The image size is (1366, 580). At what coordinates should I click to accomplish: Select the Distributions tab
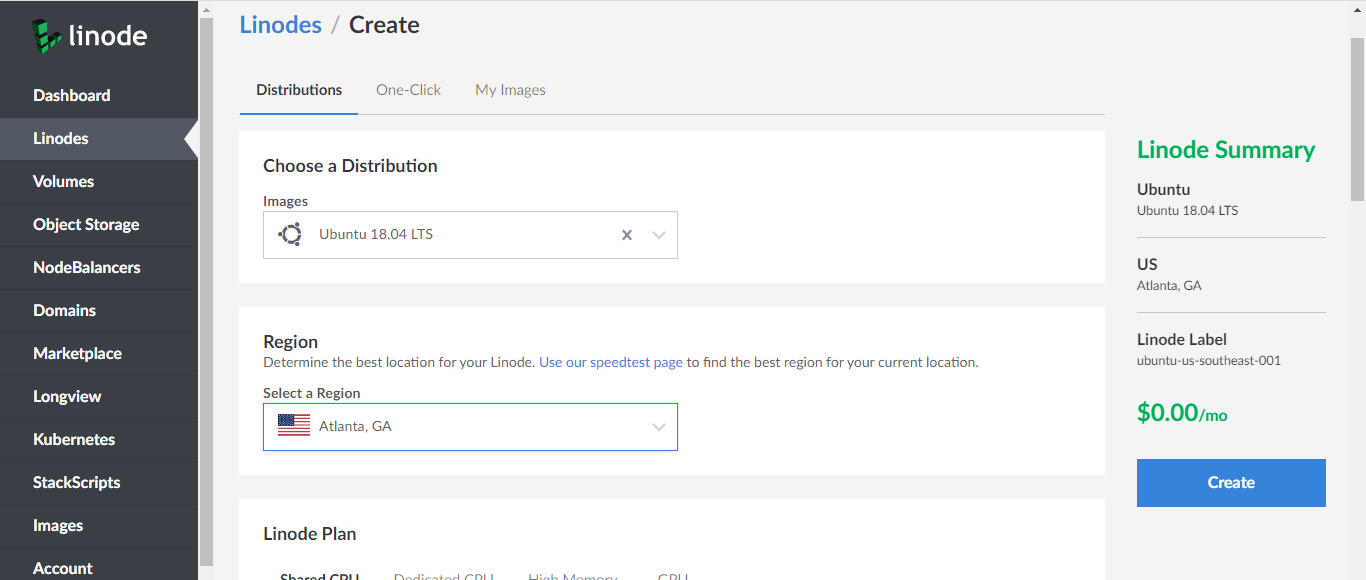(x=299, y=90)
